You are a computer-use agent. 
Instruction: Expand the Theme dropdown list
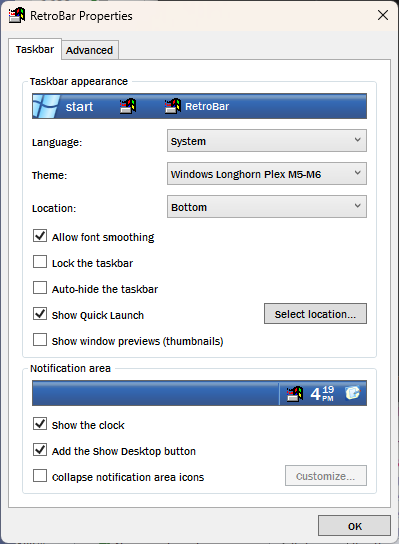tap(266, 173)
